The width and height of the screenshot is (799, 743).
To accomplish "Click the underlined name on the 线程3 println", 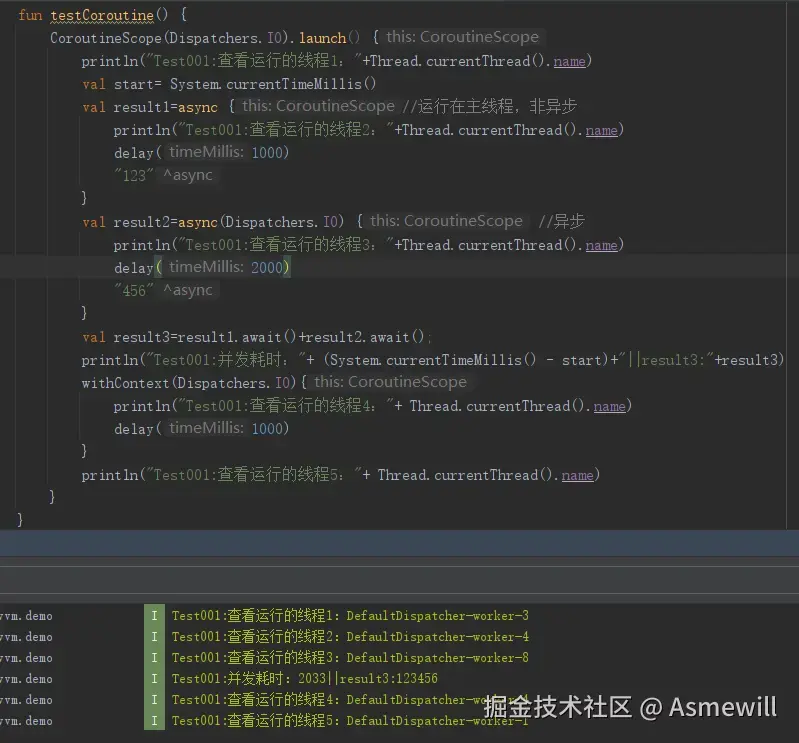I will click(x=601, y=246).
